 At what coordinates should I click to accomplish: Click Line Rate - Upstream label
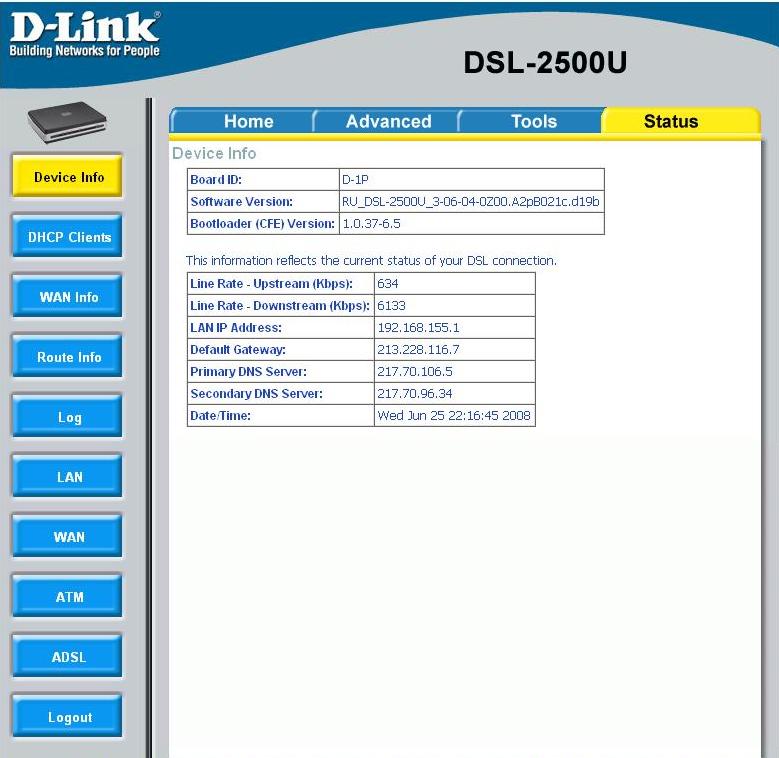[x=271, y=284]
